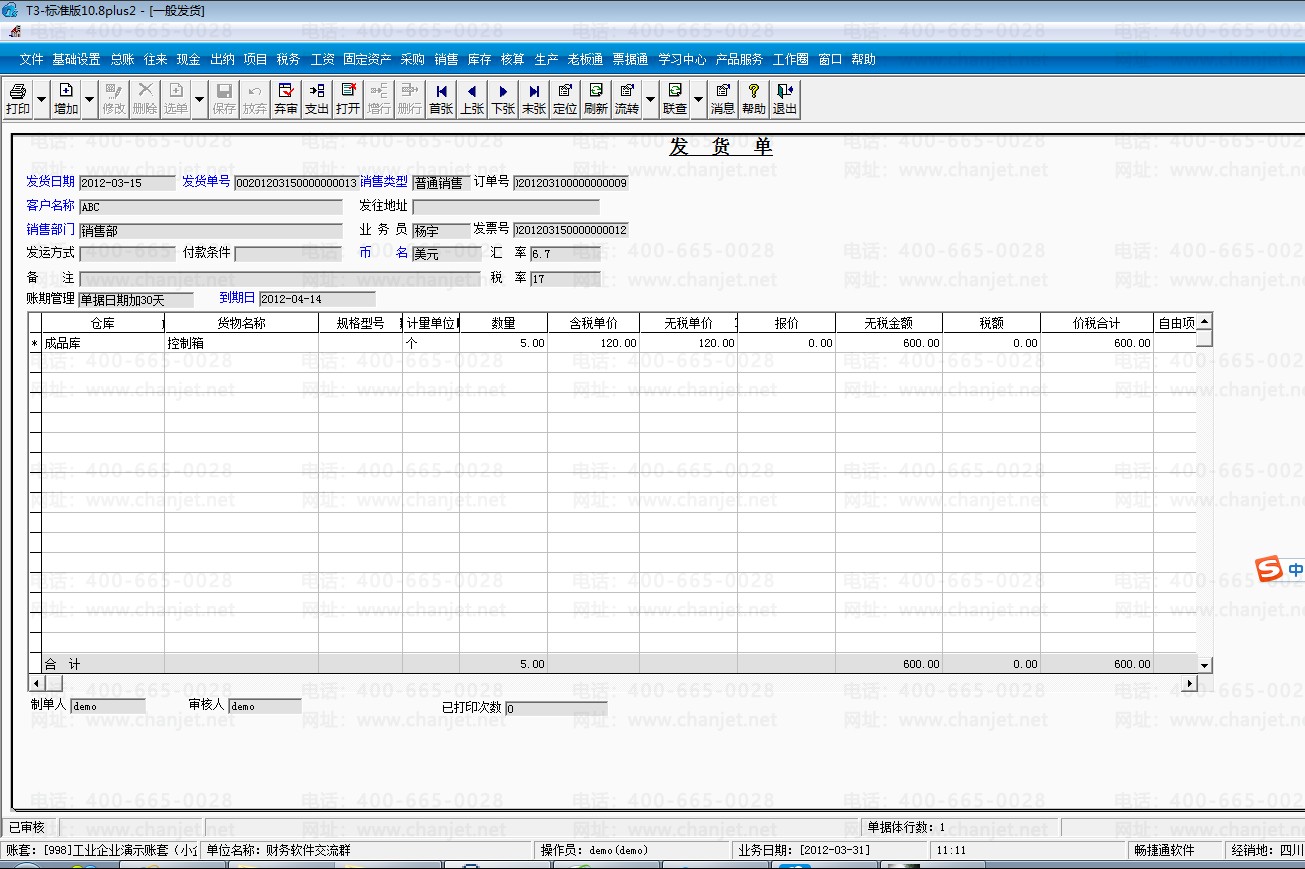Click the 到期日 field showing 2012-04-14
The height and width of the screenshot is (869, 1305).
tap(317, 299)
